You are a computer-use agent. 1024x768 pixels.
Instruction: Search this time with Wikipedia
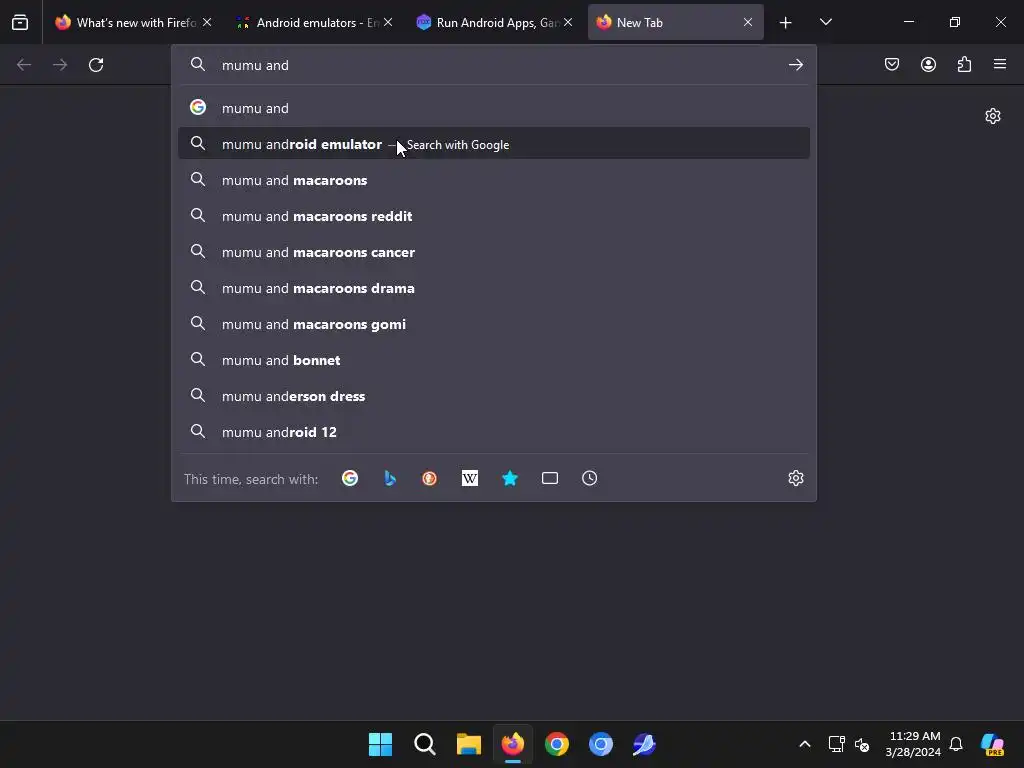coord(470,479)
